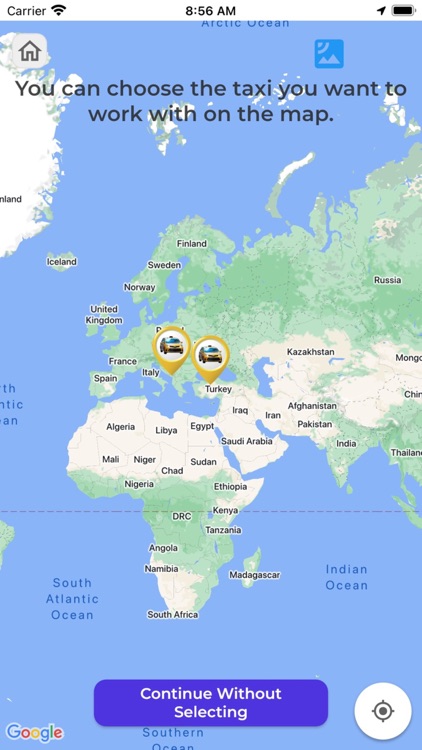The height and width of the screenshot is (750, 422).
Task: Tap the Indian Ocean label
Action: [346, 577]
